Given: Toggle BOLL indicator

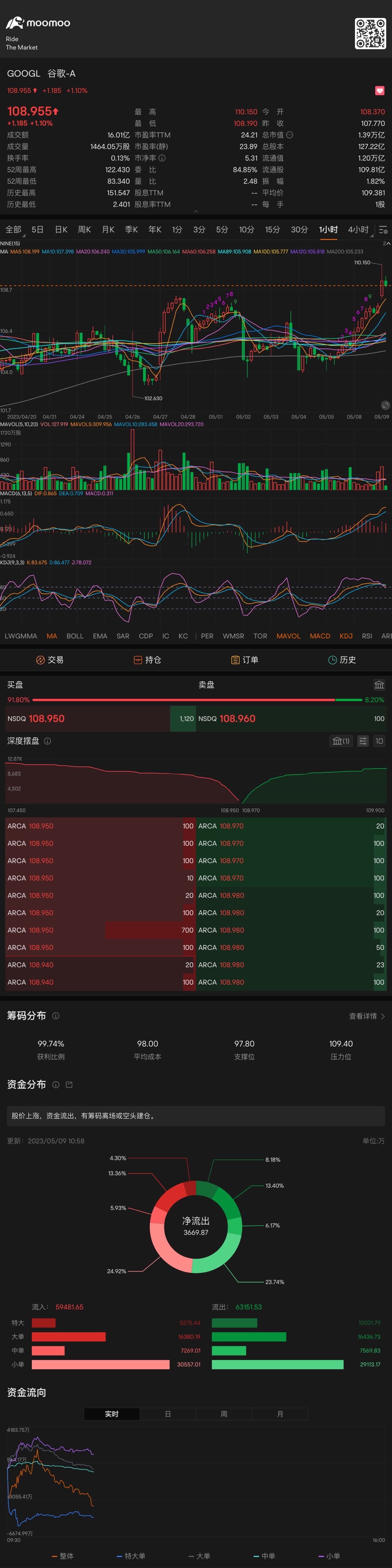Looking at the screenshot, I should [75, 636].
